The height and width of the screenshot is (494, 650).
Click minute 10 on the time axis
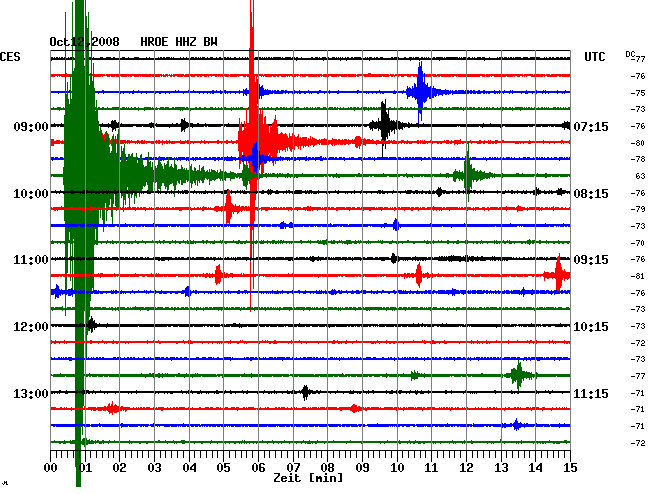tap(397, 468)
